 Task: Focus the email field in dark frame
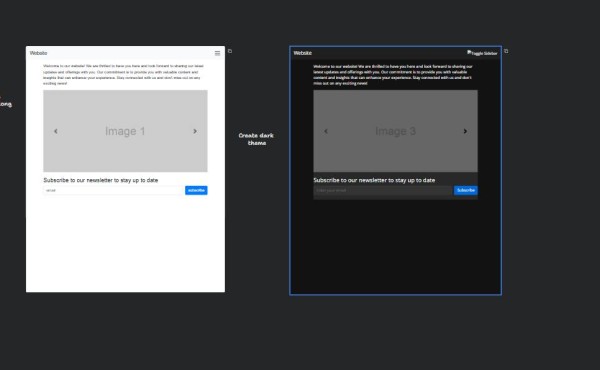(x=383, y=190)
